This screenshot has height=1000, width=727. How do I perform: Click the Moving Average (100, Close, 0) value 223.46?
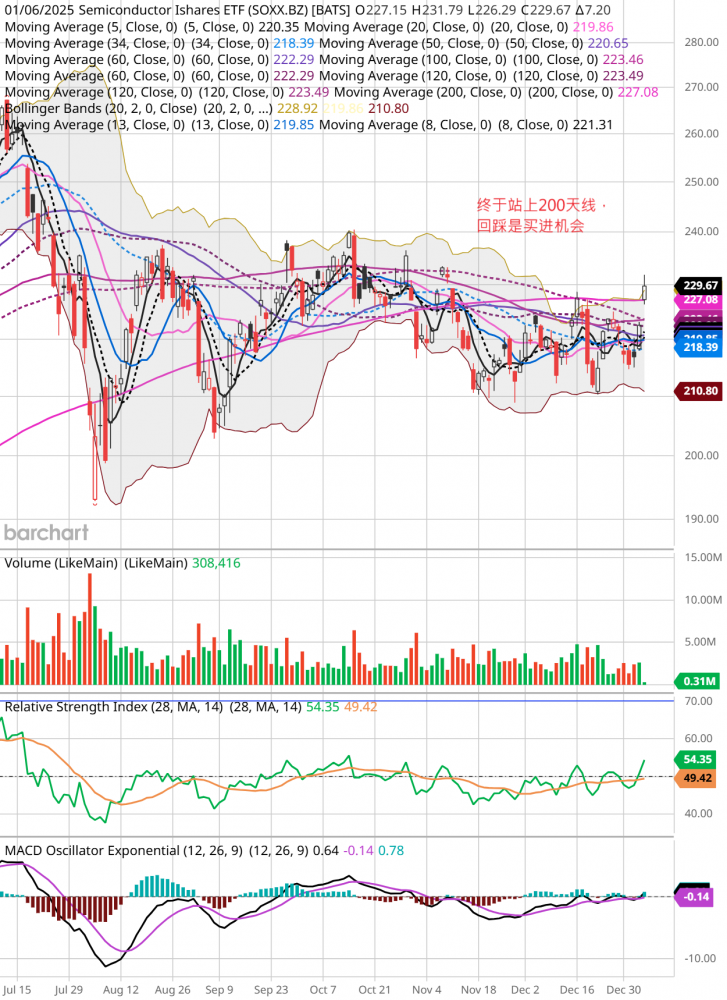[x=622, y=59]
